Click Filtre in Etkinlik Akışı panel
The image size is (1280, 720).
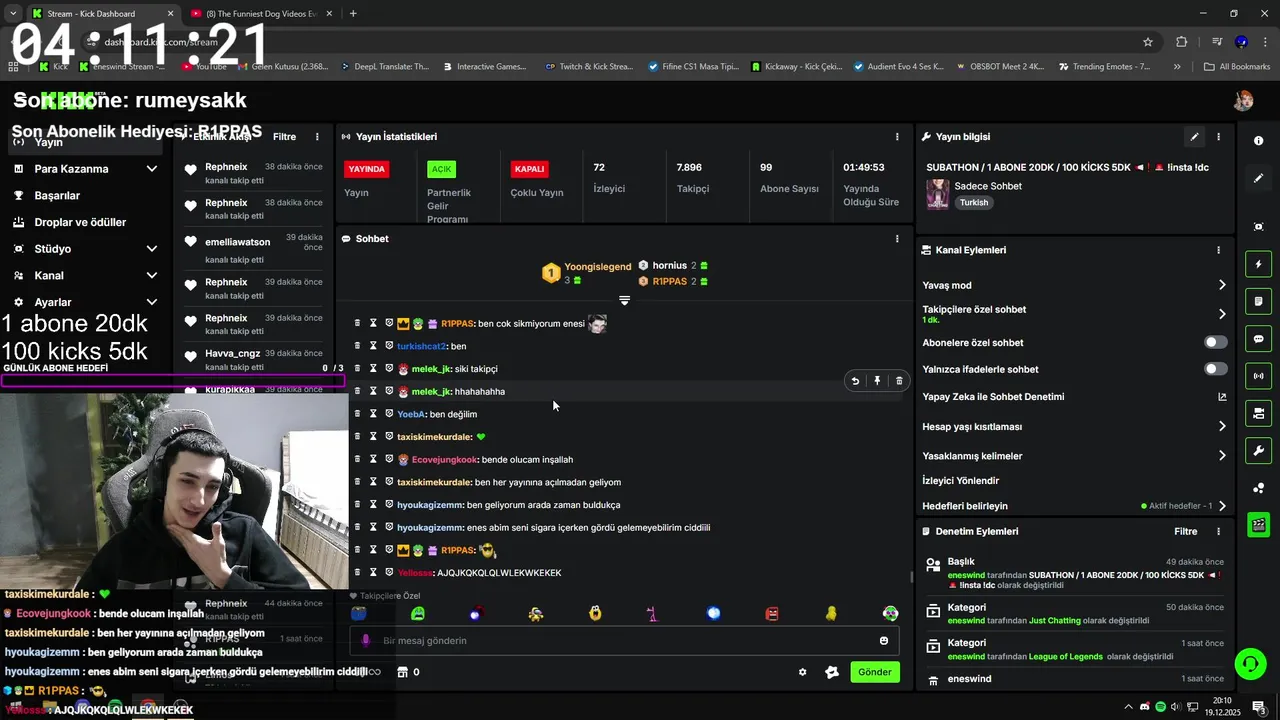click(x=284, y=137)
